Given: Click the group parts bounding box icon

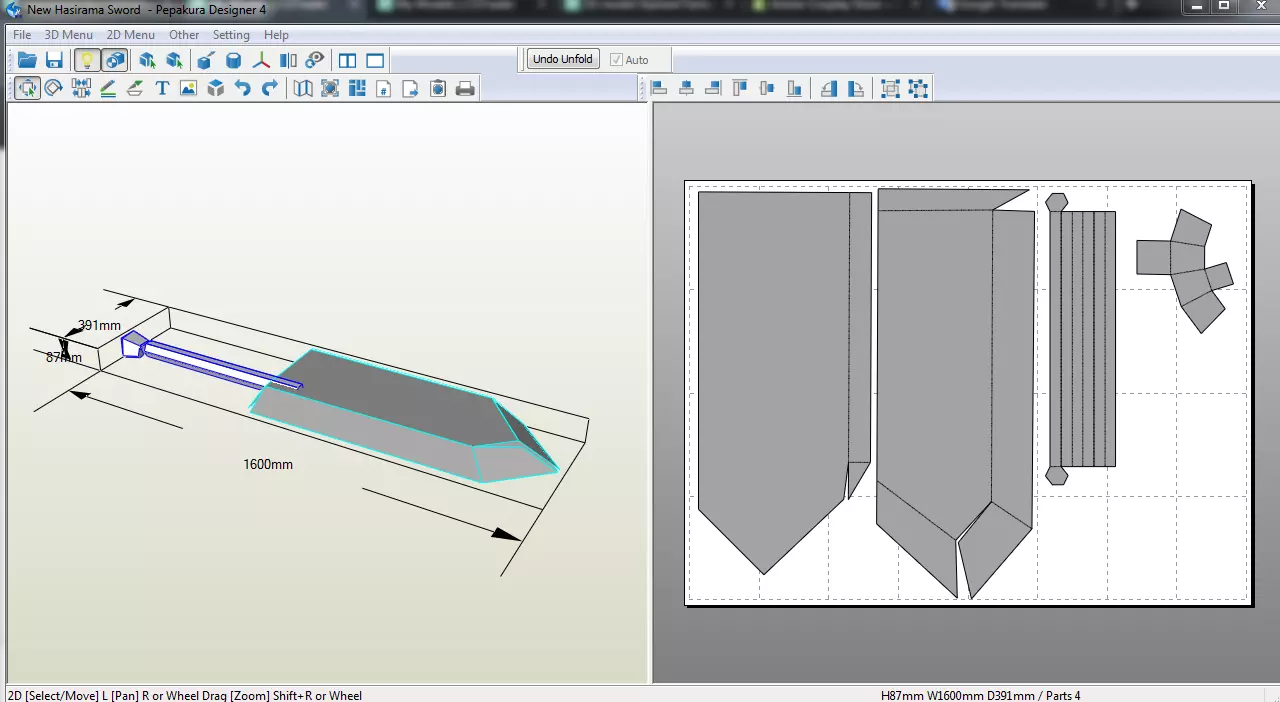Looking at the screenshot, I should click(x=890, y=88).
